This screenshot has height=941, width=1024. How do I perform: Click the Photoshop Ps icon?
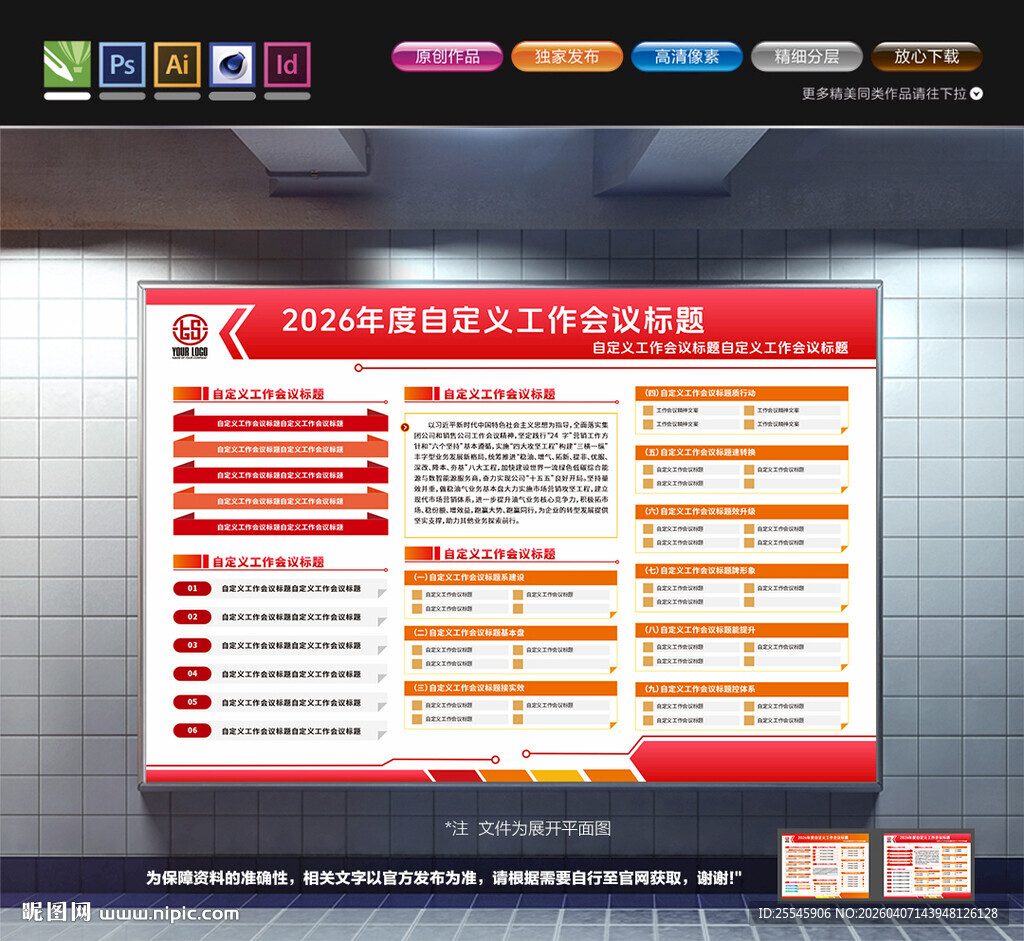pyautogui.click(x=122, y=64)
